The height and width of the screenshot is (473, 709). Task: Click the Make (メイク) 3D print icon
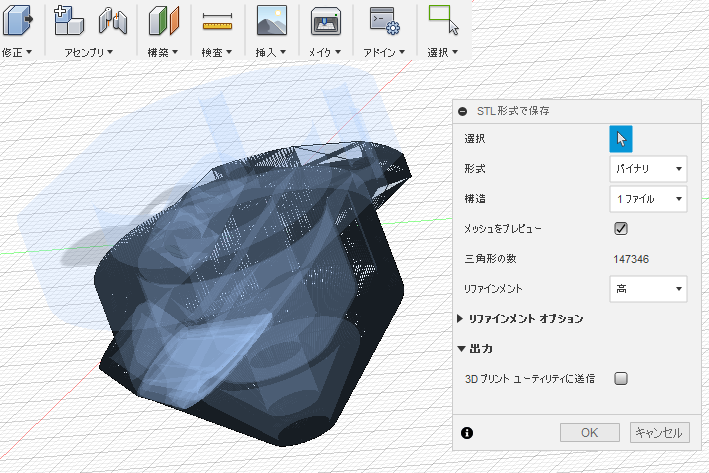click(326, 21)
